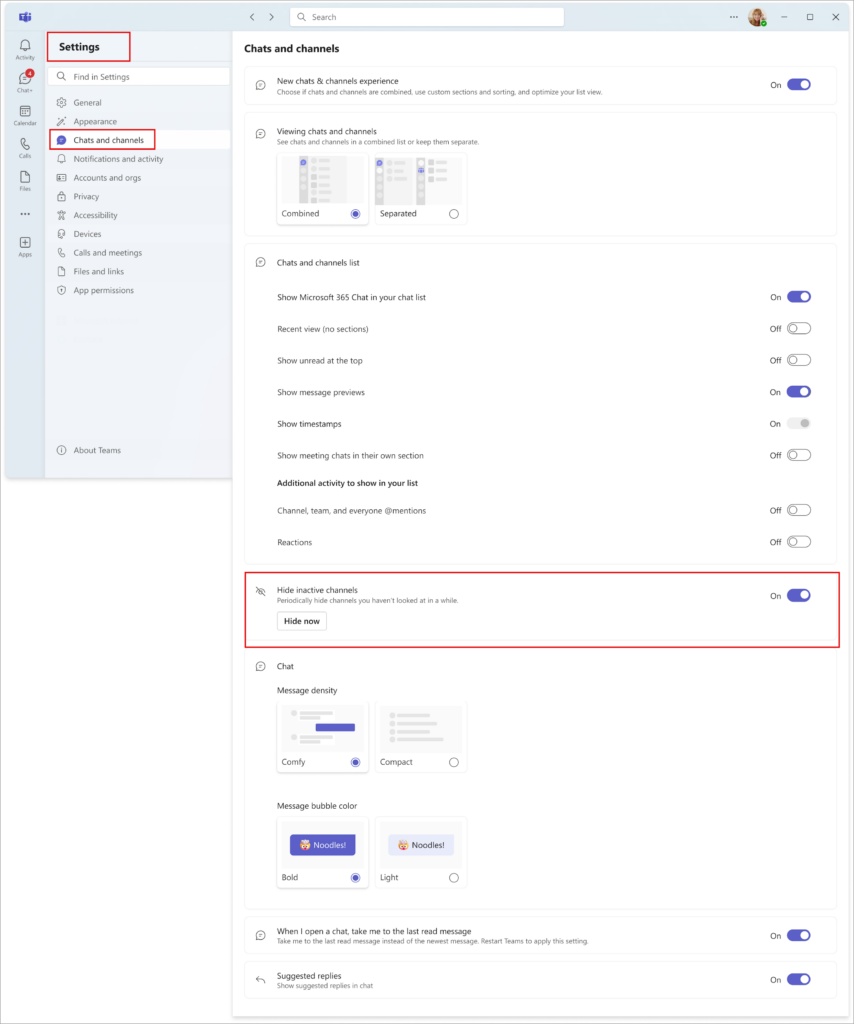Choose Comfy message density

pos(355,762)
